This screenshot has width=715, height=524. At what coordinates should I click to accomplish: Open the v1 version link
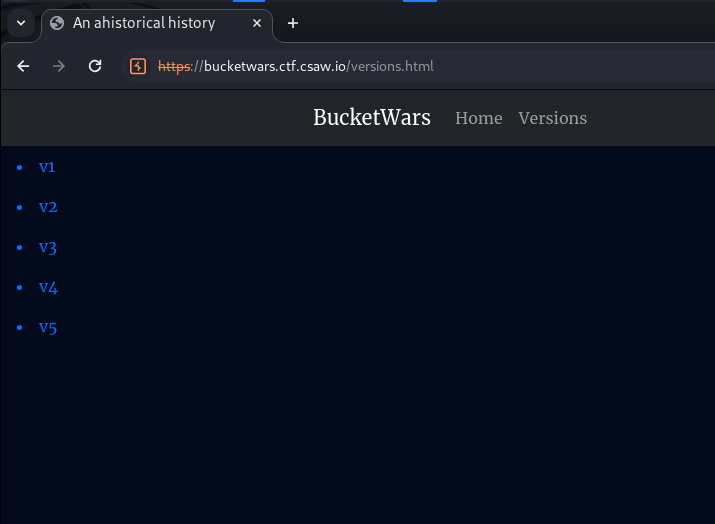coord(47,167)
